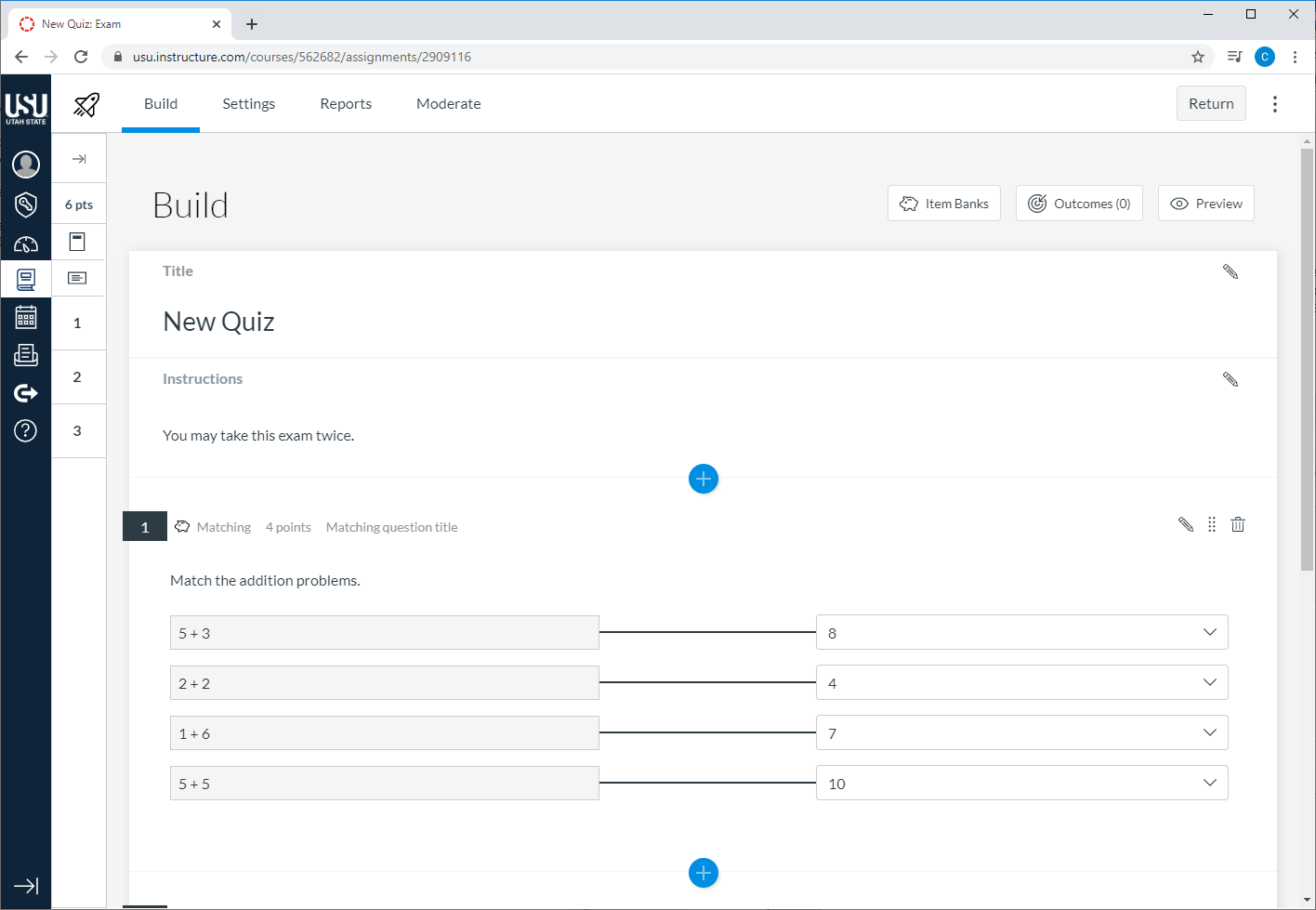The image size is (1316, 910).
Task: Open Item Banks
Action: (943, 203)
